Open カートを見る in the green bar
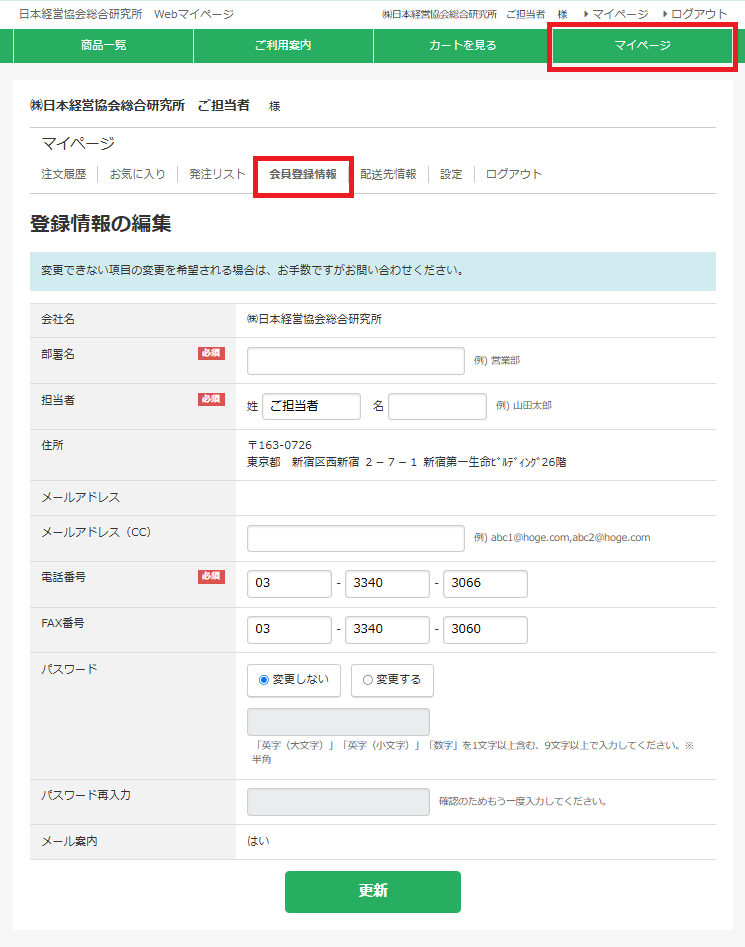Image resolution: width=745 pixels, height=947 pixels. 462,46
